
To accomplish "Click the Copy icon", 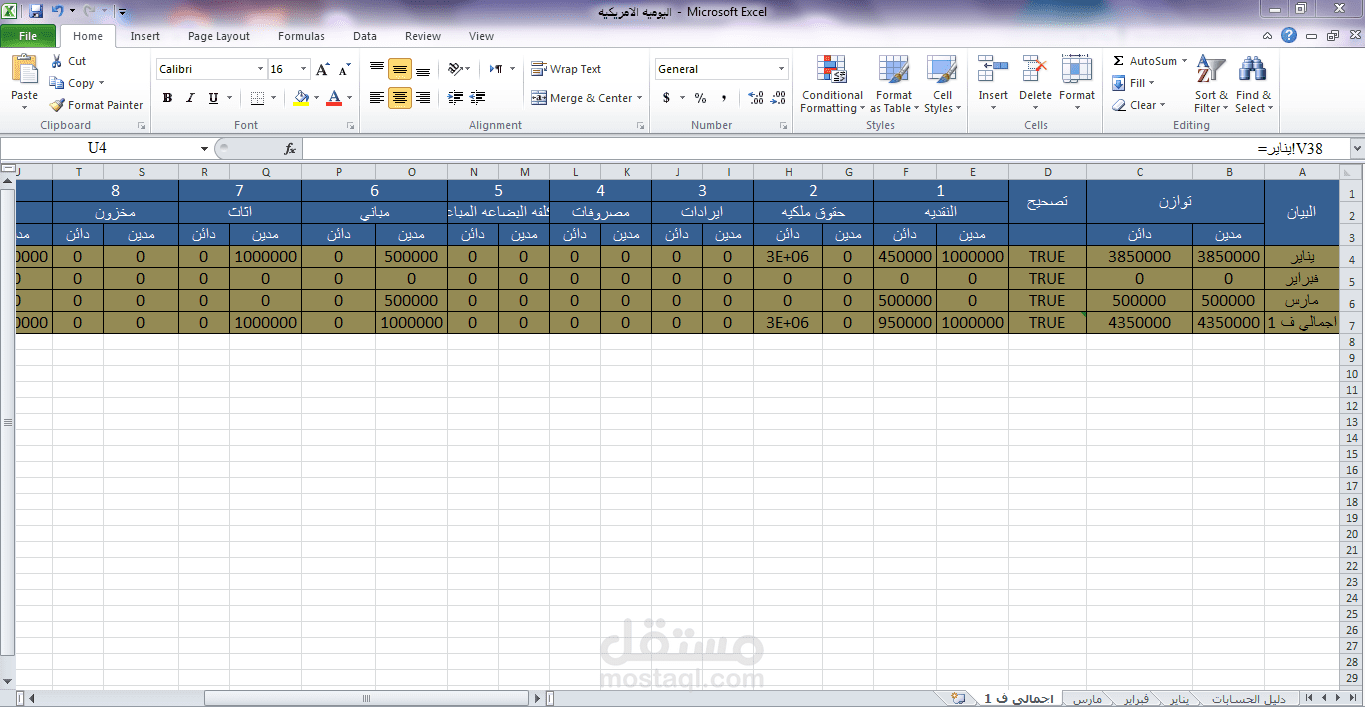I will (57, 83).
